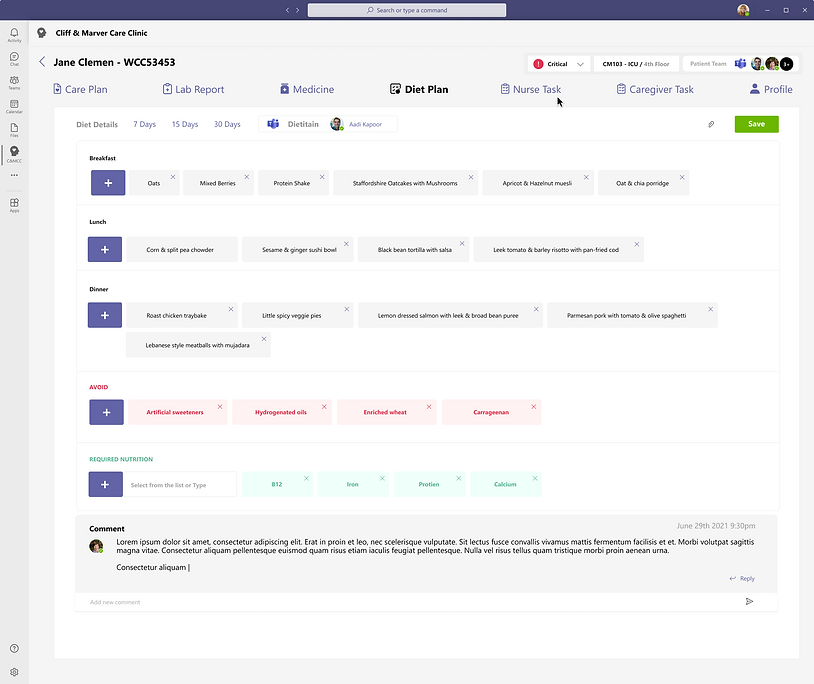Switch to the Nurse Task tab
This screenshot has height=684, width=814.
click(x=531, y=89)
